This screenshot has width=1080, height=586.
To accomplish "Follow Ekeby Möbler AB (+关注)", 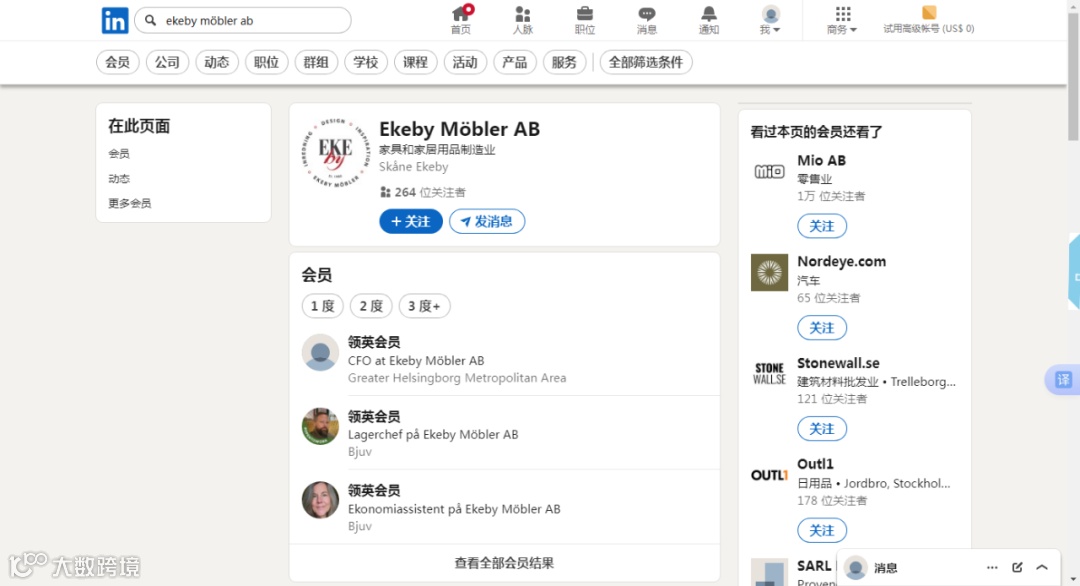I will pos(411,221).
